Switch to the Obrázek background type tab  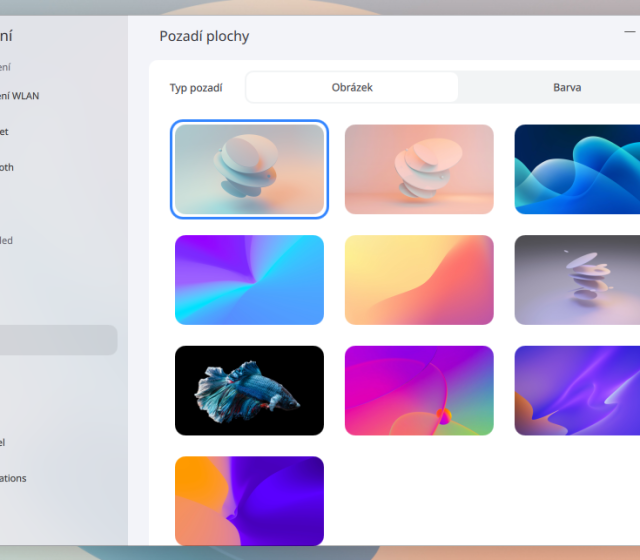352,87
